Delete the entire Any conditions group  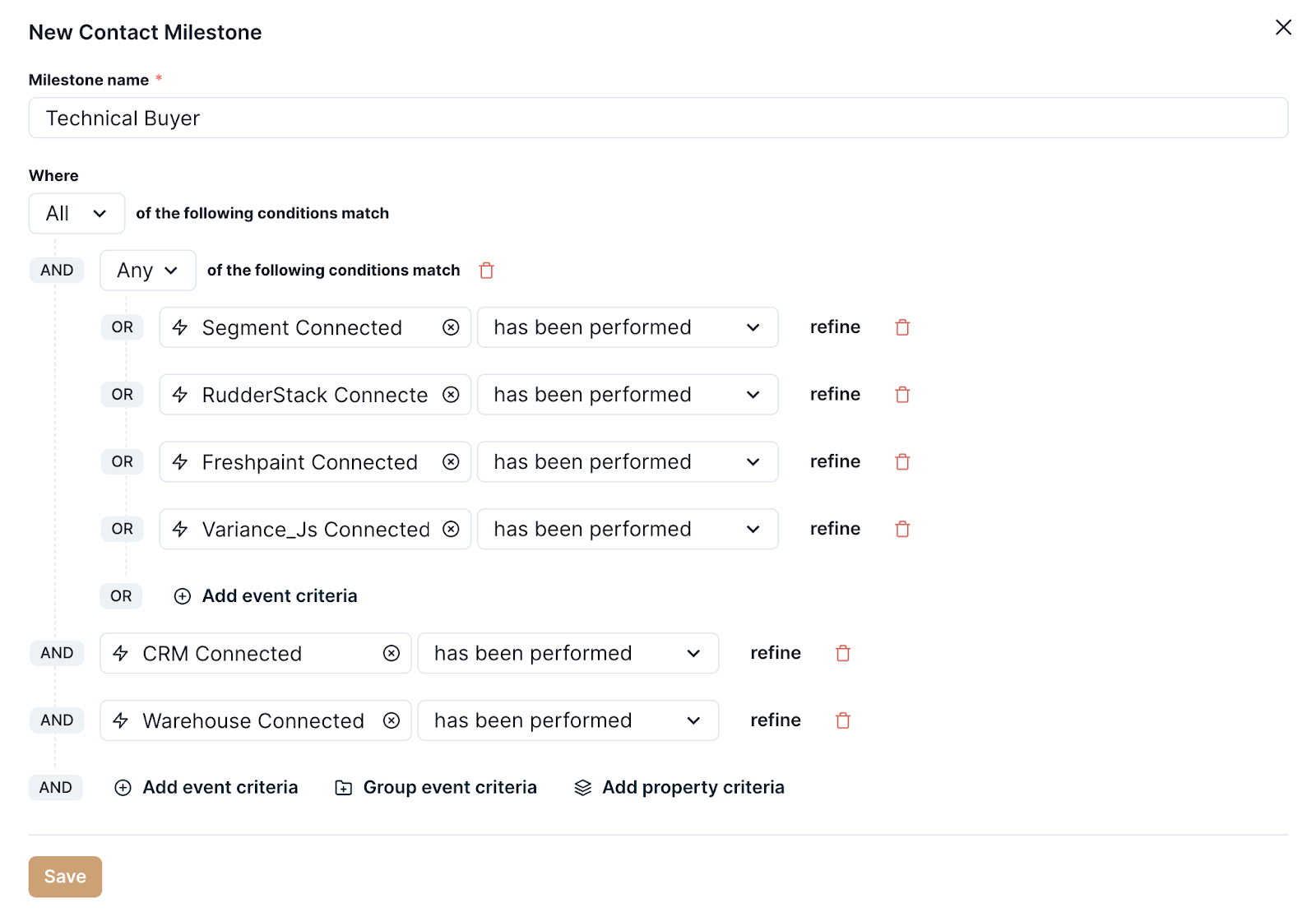tap(486, 271)
